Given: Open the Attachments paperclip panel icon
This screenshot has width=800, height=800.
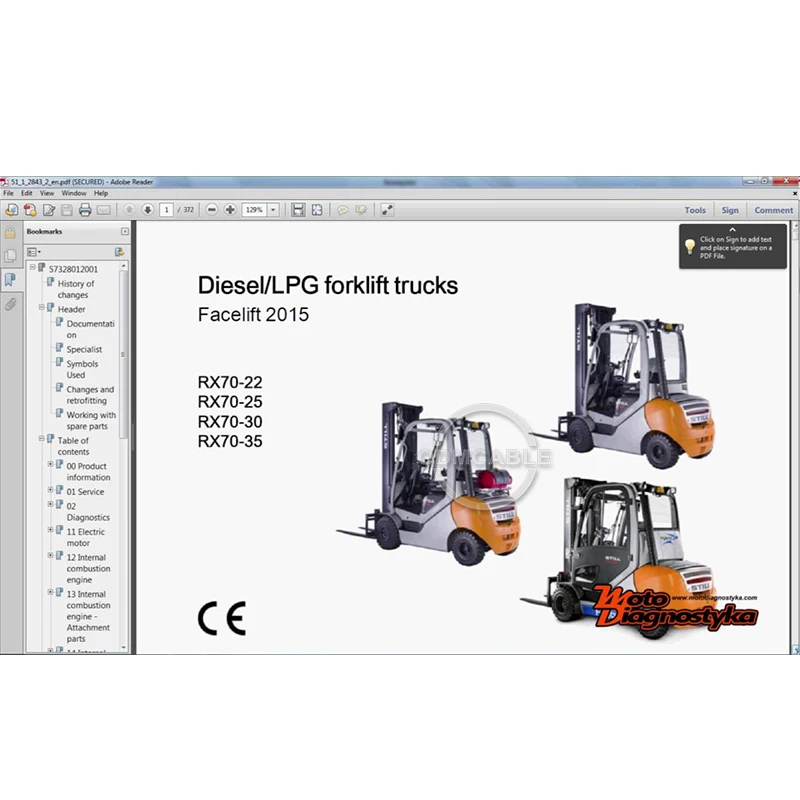Looking at the screenshot, I should pos(10,304).
